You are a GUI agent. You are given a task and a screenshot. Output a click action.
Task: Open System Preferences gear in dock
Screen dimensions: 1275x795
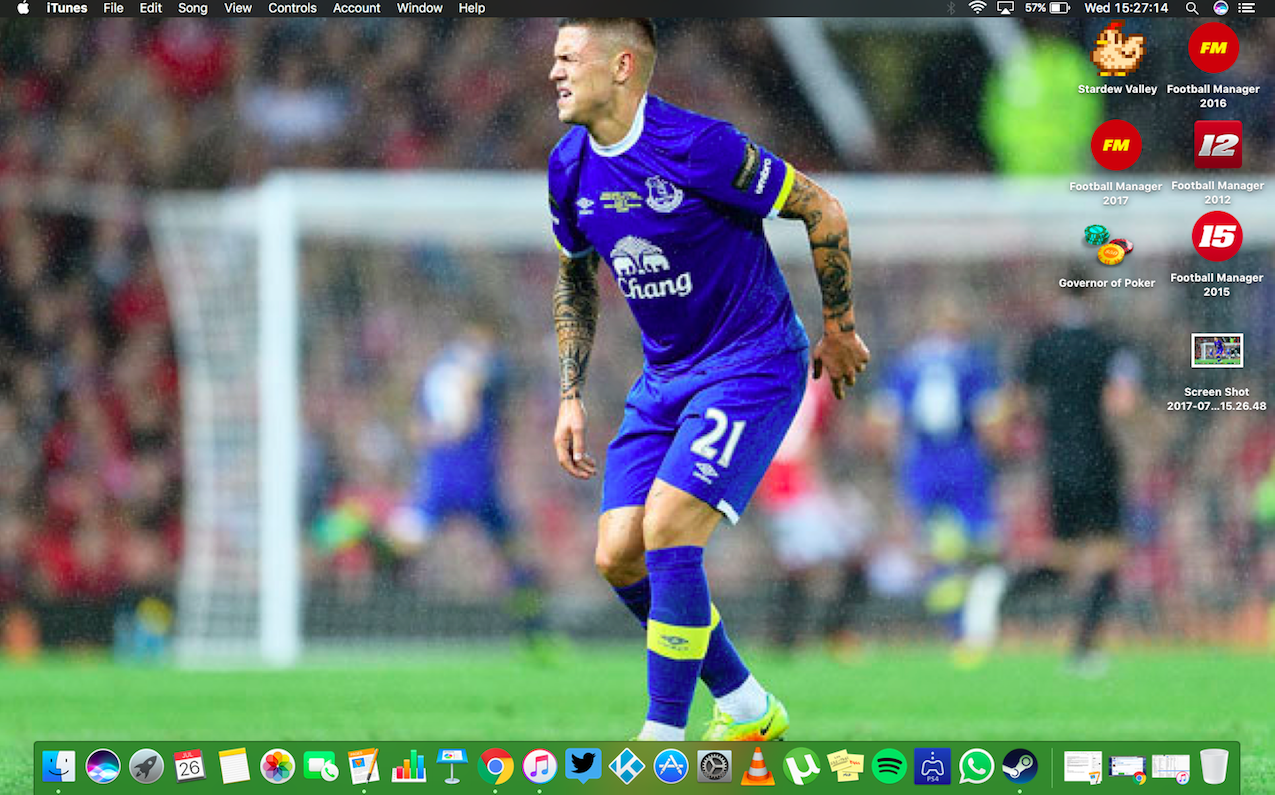[714, 767]
